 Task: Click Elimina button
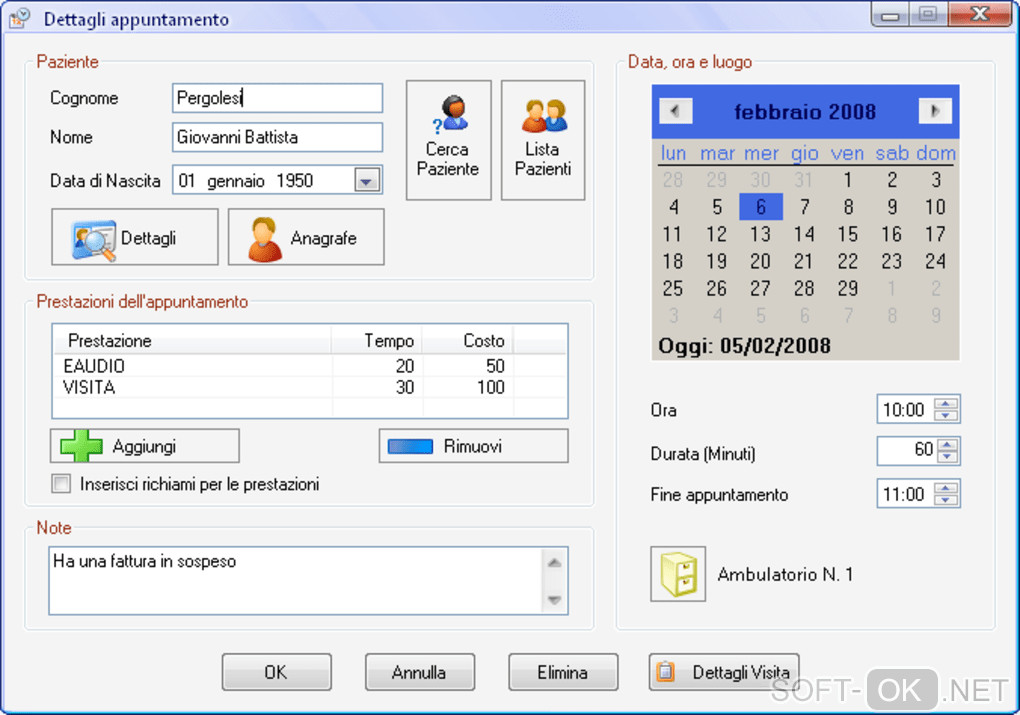pyautogui.click(x=563, y=672)
